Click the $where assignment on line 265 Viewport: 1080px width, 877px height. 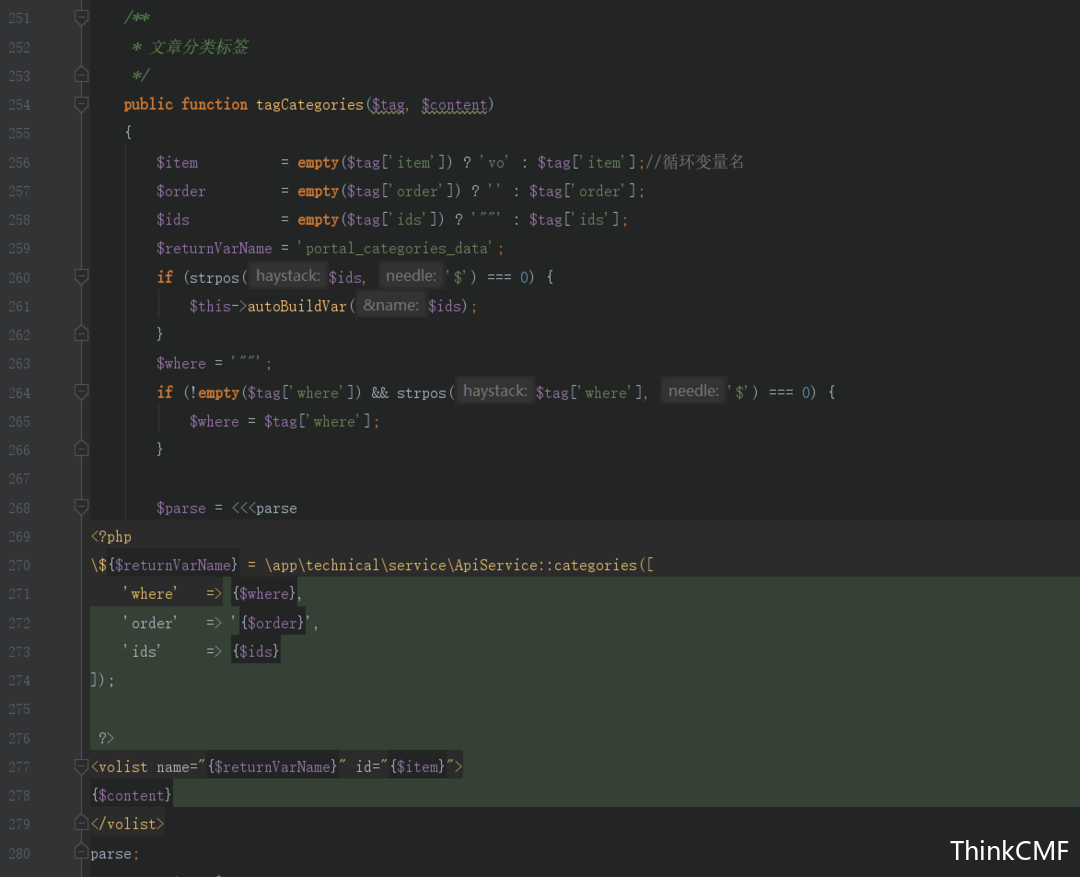[214, 422]
